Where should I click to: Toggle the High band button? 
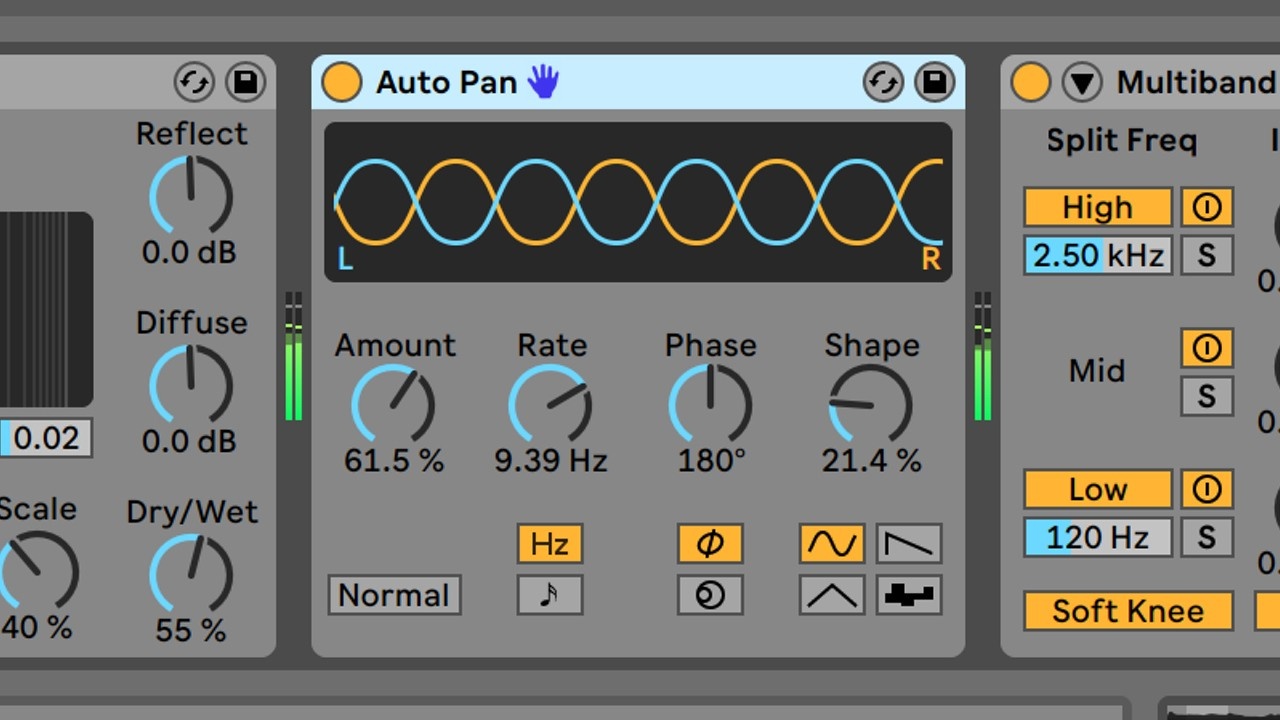[1098, 207]
